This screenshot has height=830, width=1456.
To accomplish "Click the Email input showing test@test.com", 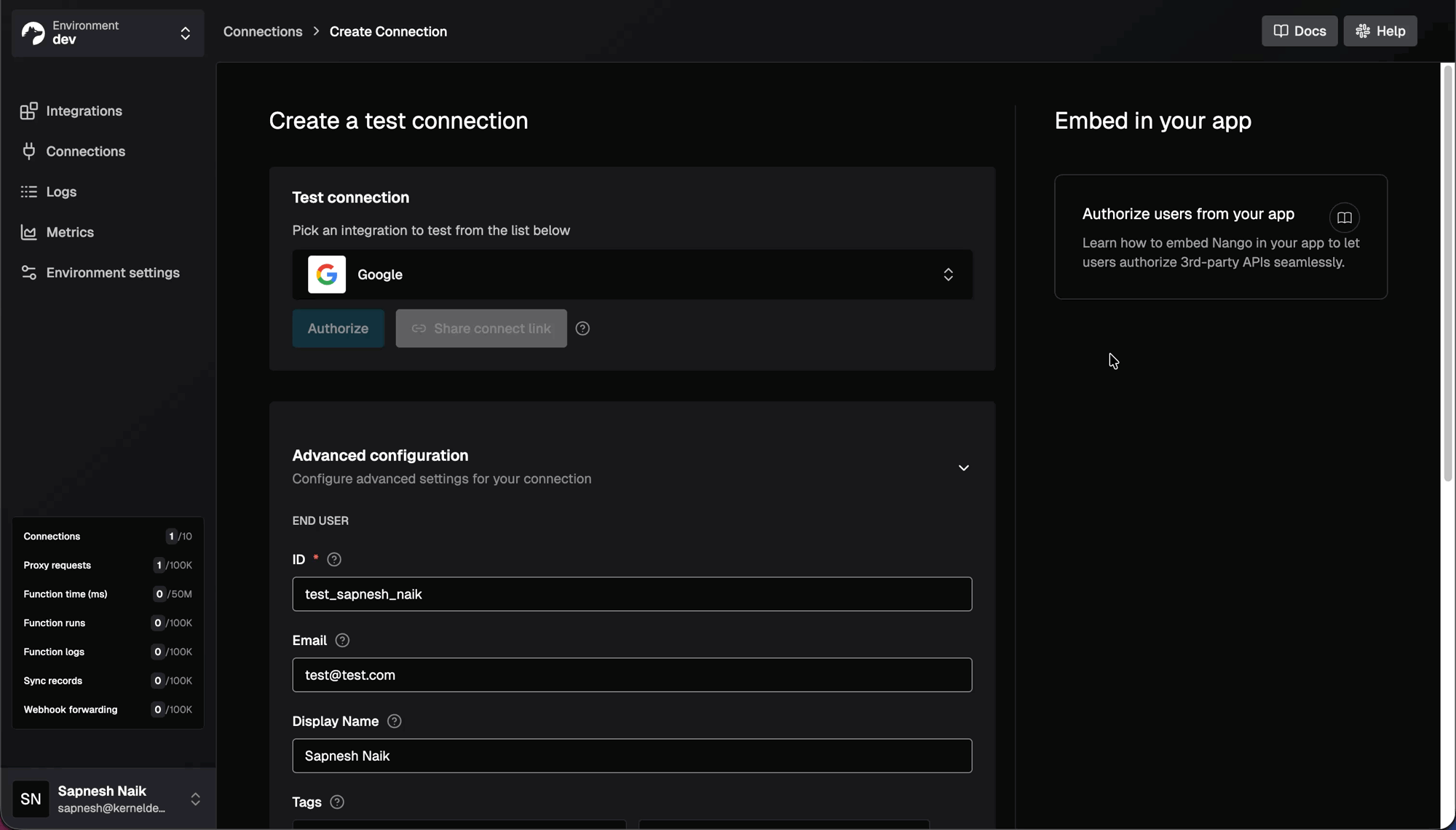I will tap(632, 675).
